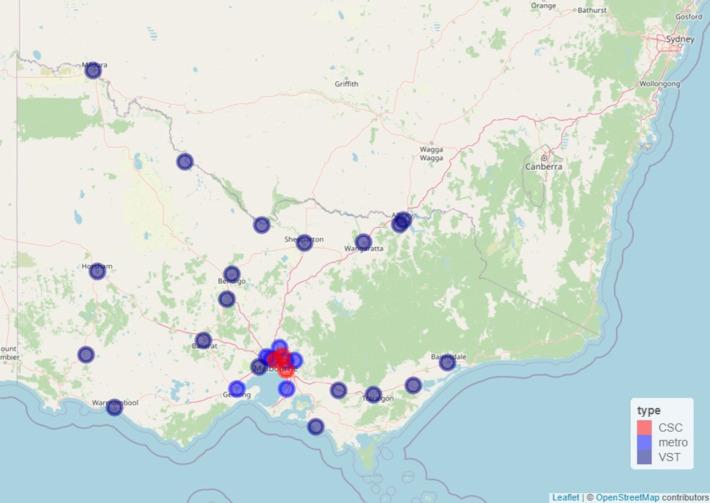
Task: Open the Leaflet attribution link
Action: pyautogui.click(x=564, y=497)
